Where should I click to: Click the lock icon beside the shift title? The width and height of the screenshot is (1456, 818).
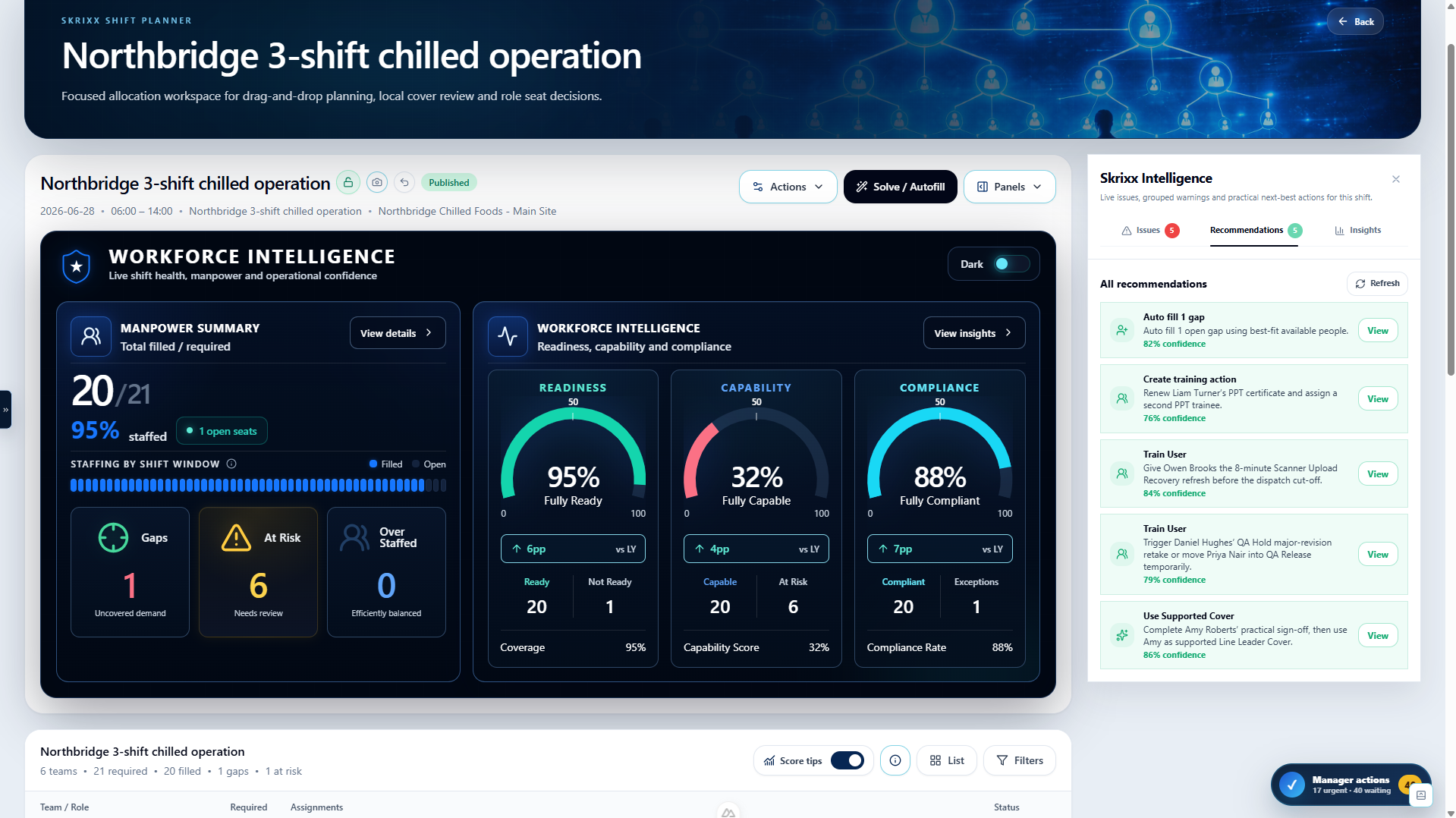coord(348,182)
